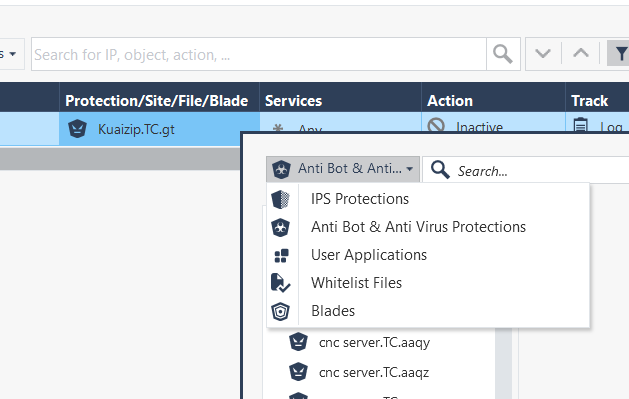Click the popup search magnifier icon

point(440,170)
